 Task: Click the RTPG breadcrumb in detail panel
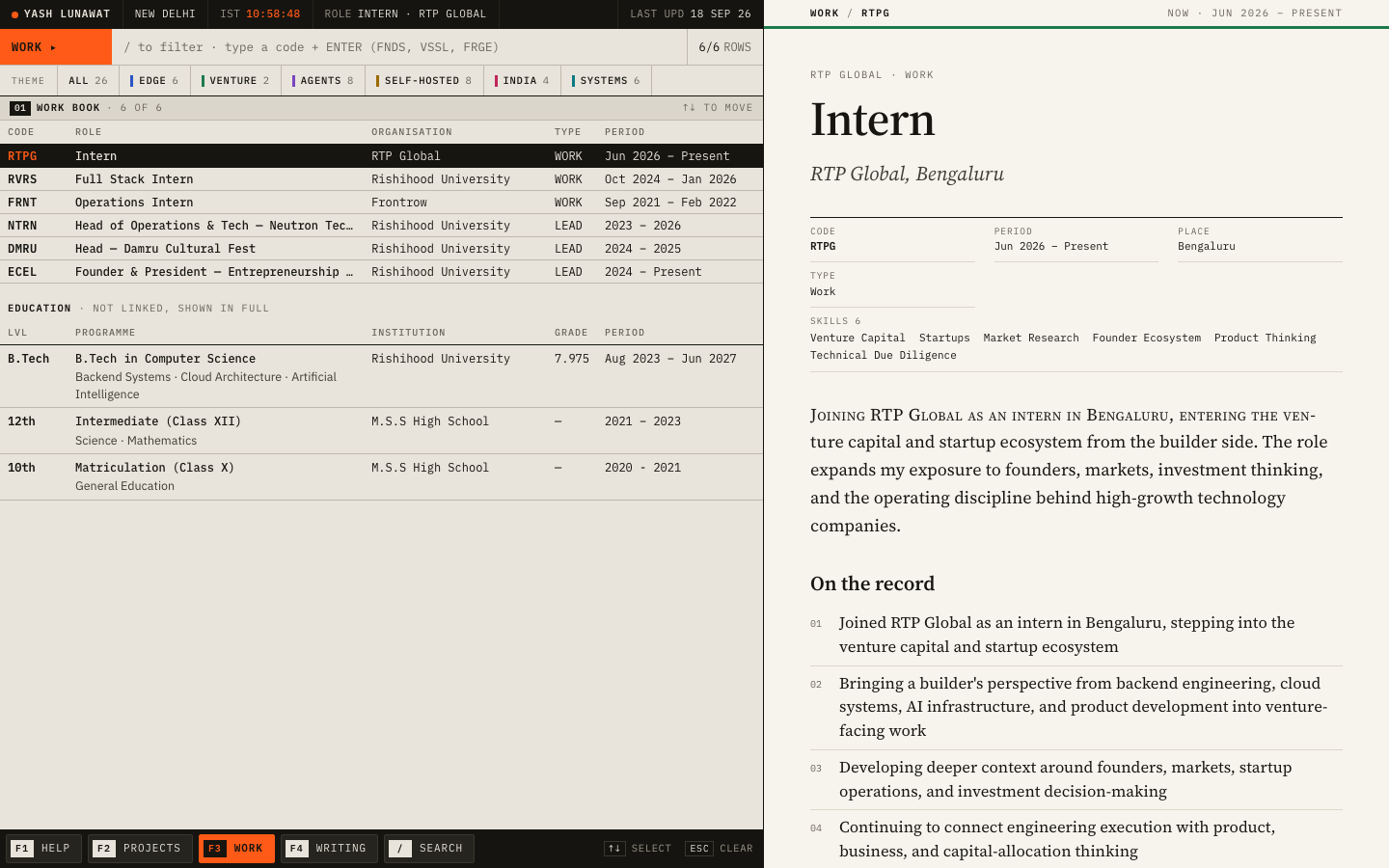click(876, 14)
